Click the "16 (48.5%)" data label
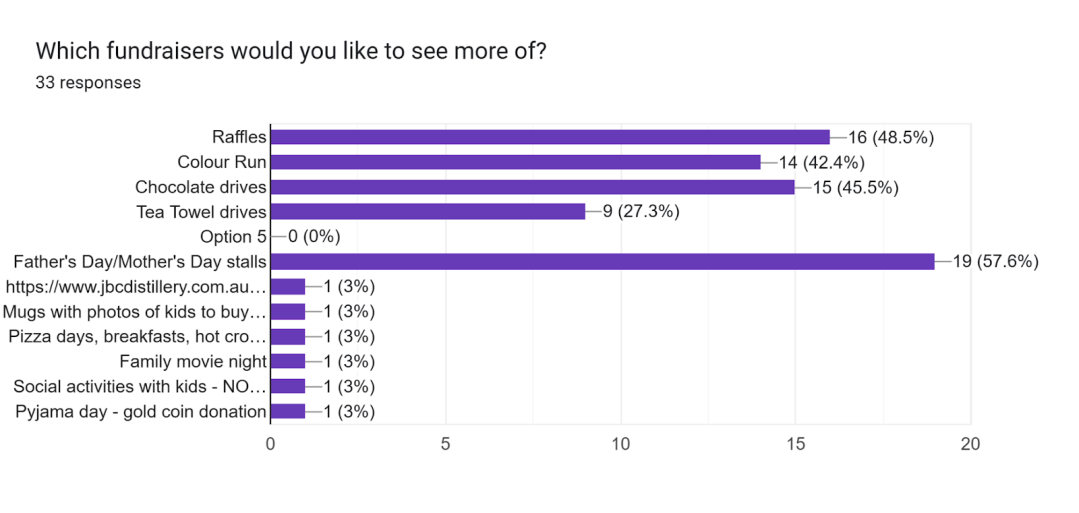 click(x=891, y=137)
